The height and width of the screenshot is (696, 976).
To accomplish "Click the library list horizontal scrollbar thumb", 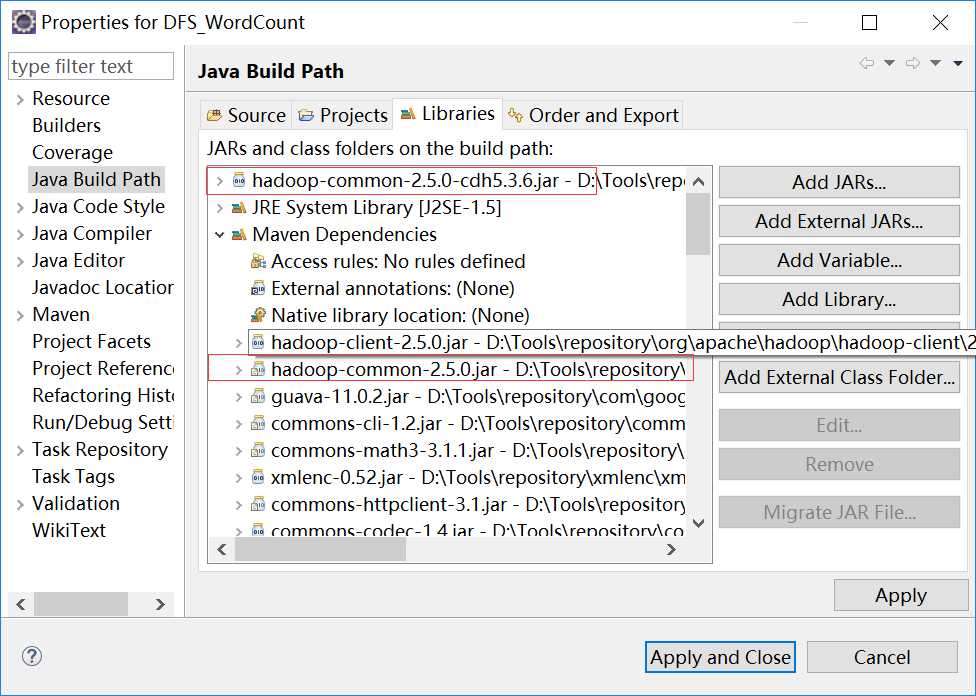I will coord(320,550).
